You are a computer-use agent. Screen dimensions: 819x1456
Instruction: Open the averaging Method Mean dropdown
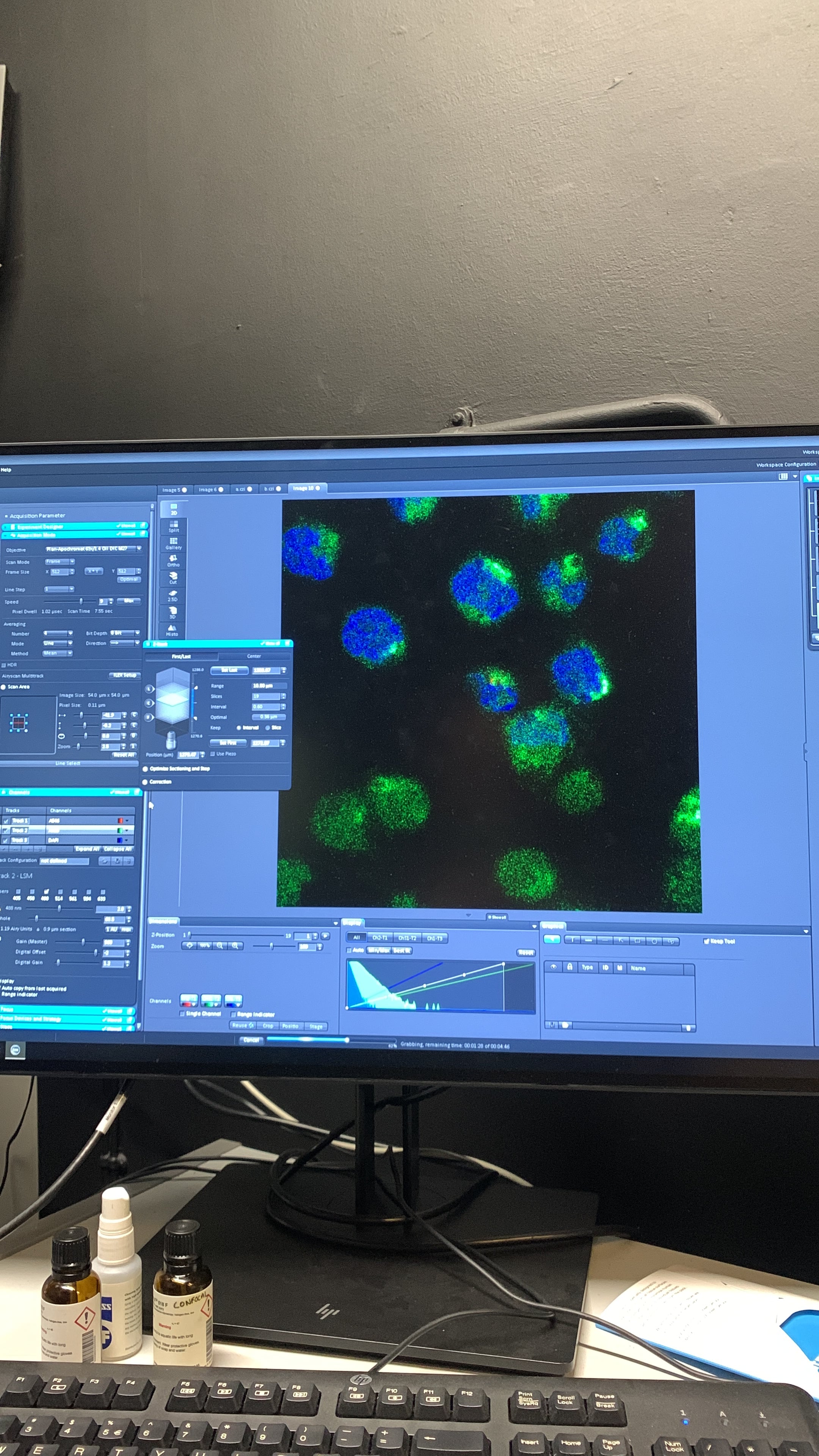57,653
